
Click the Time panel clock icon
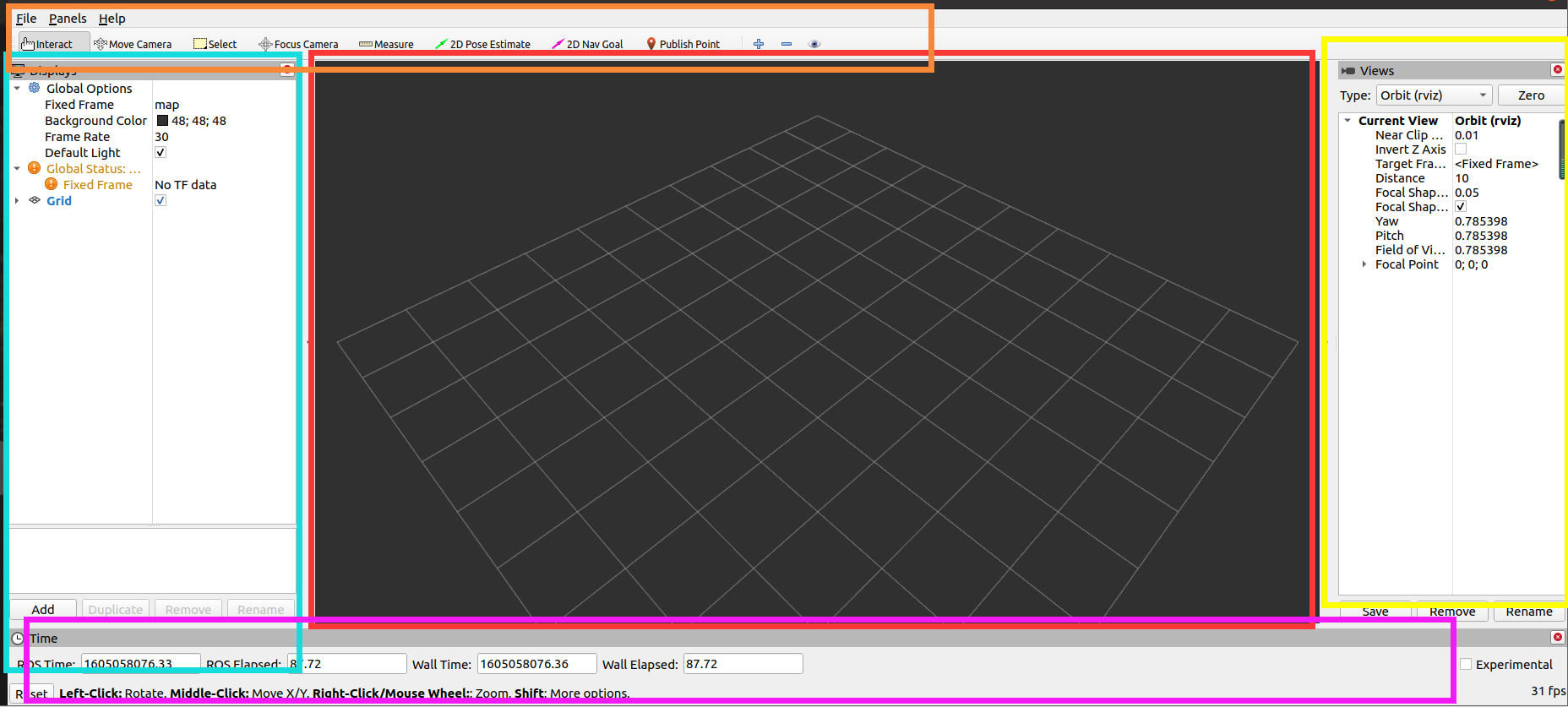[x=18, y=639]
